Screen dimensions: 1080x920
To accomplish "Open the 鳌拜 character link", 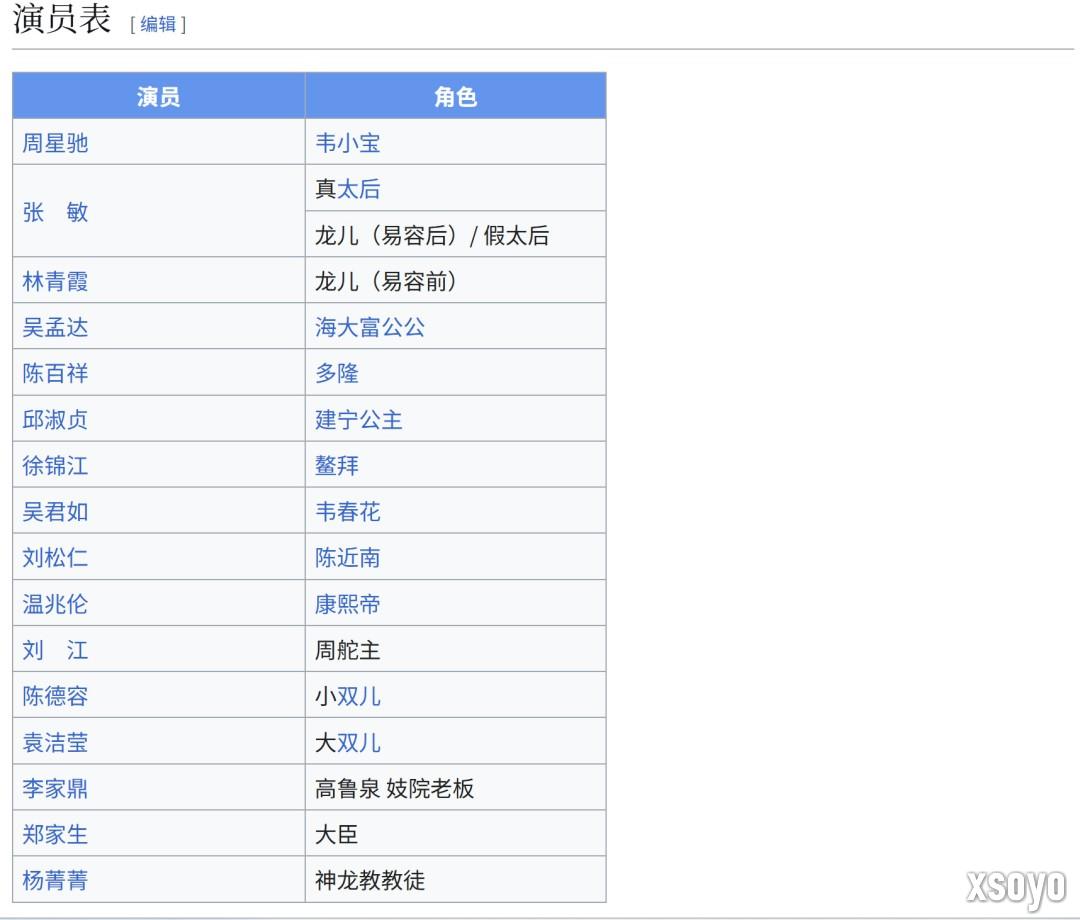I will pos(337,465).
